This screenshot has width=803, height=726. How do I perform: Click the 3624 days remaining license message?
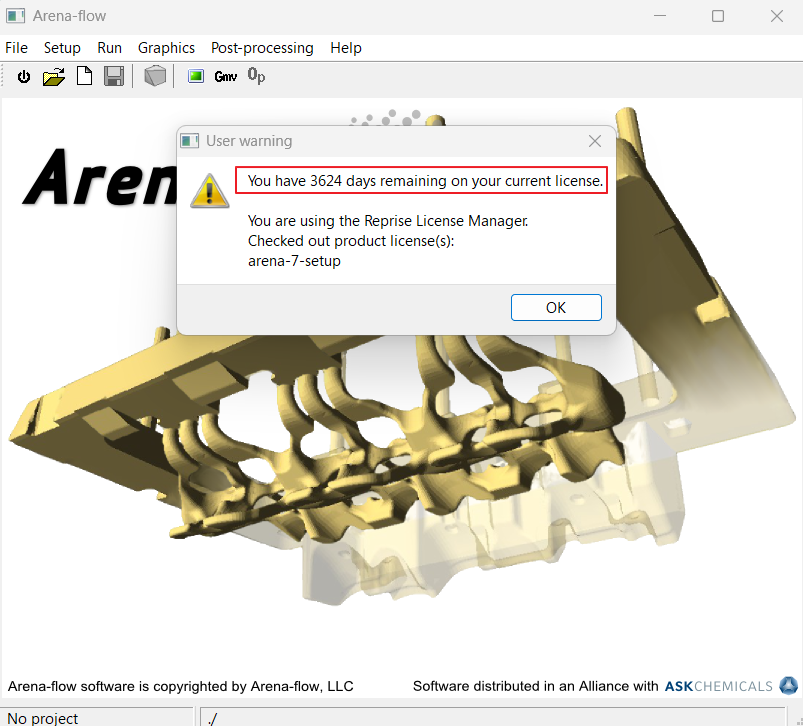[426, 181]
